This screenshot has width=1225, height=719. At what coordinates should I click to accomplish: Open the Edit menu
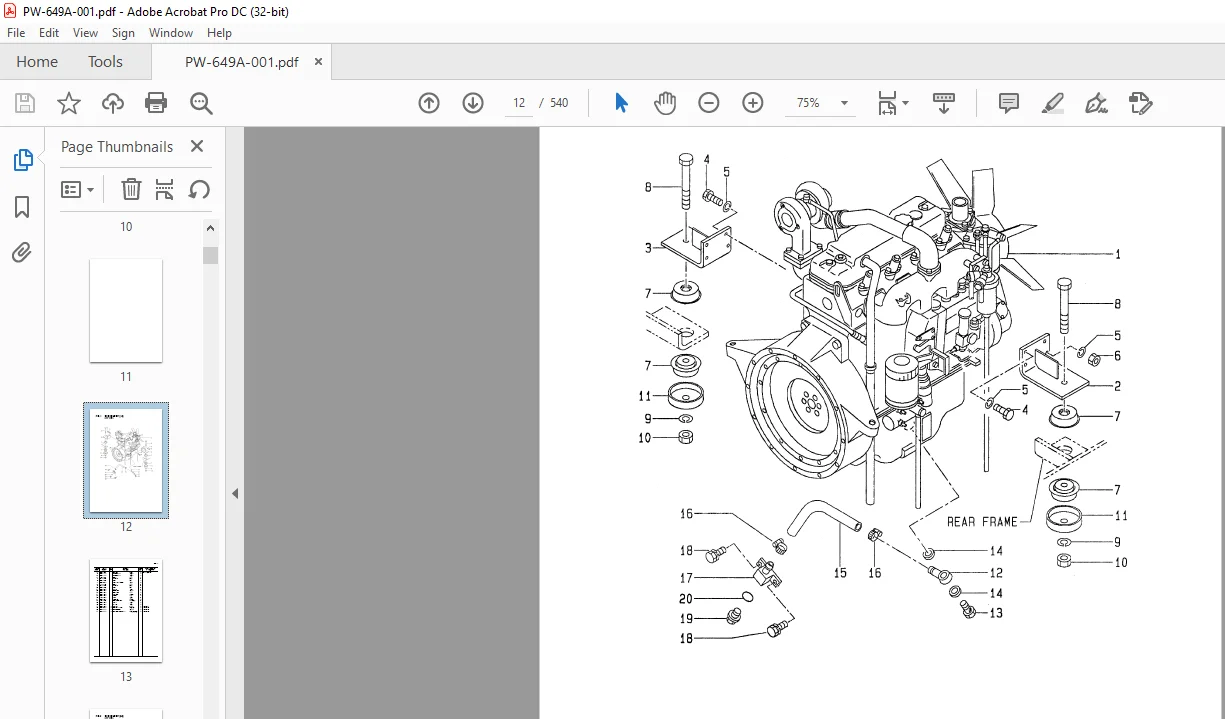(x=49, y=33)
